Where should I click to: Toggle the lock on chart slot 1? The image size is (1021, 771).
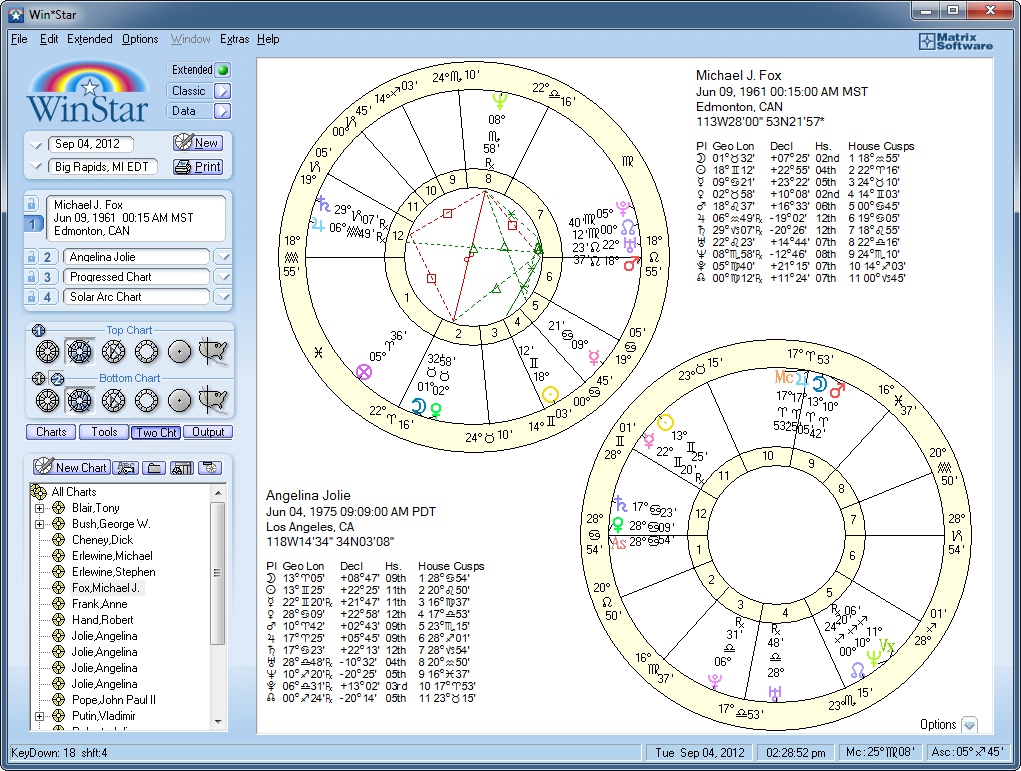coord(31,204)
